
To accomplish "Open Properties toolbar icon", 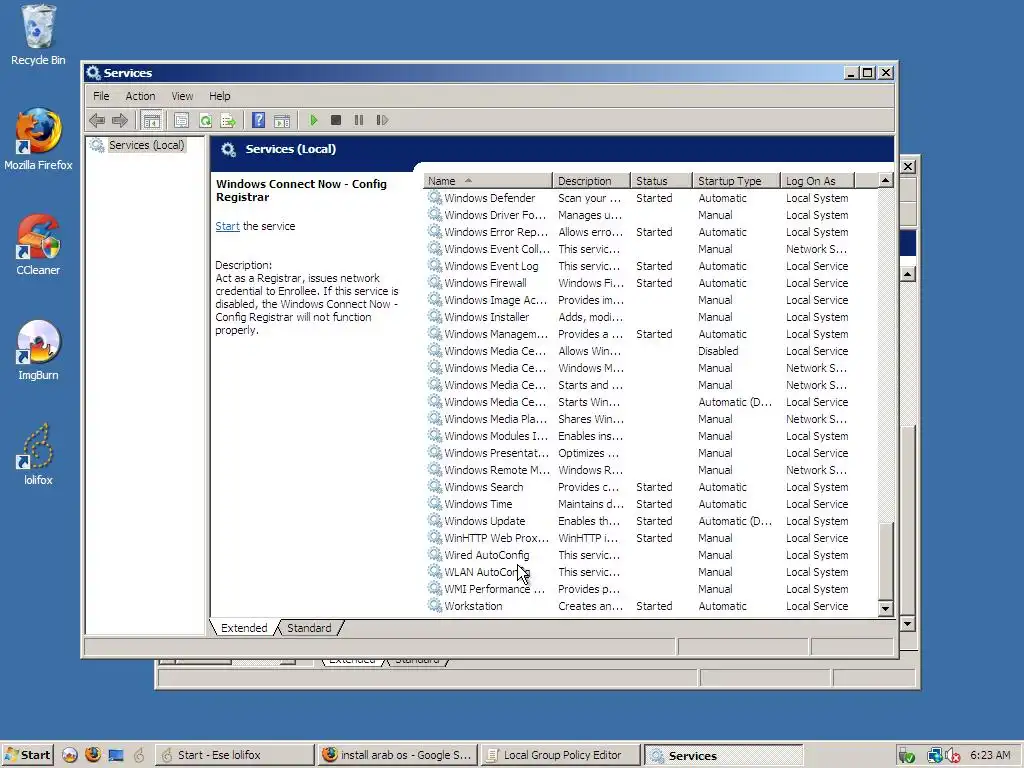I will coord(182,120).
